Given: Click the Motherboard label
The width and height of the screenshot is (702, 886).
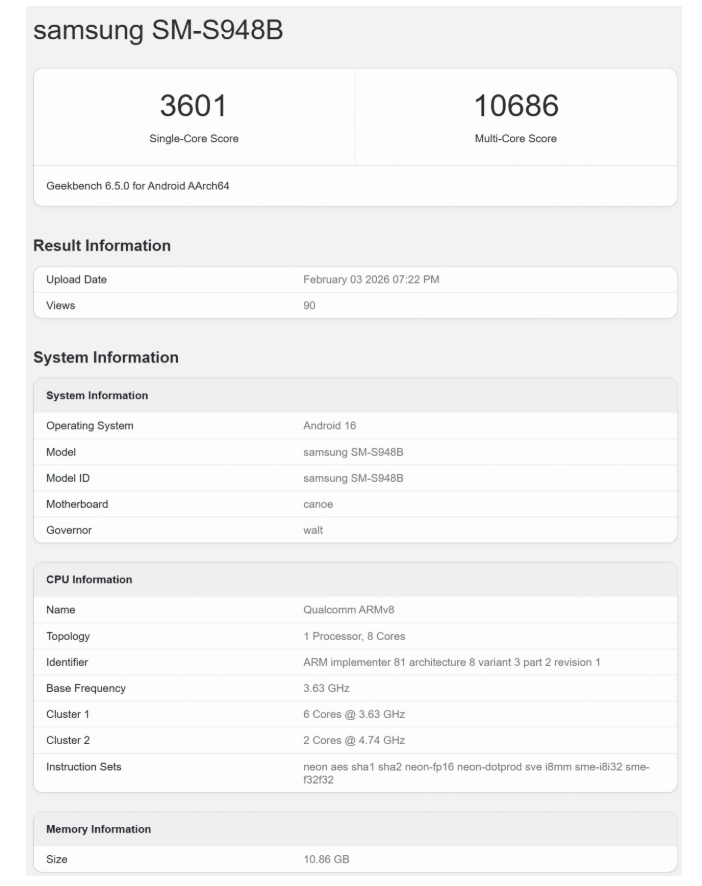Looking at the screenshot, I should [x=77, y=504].
